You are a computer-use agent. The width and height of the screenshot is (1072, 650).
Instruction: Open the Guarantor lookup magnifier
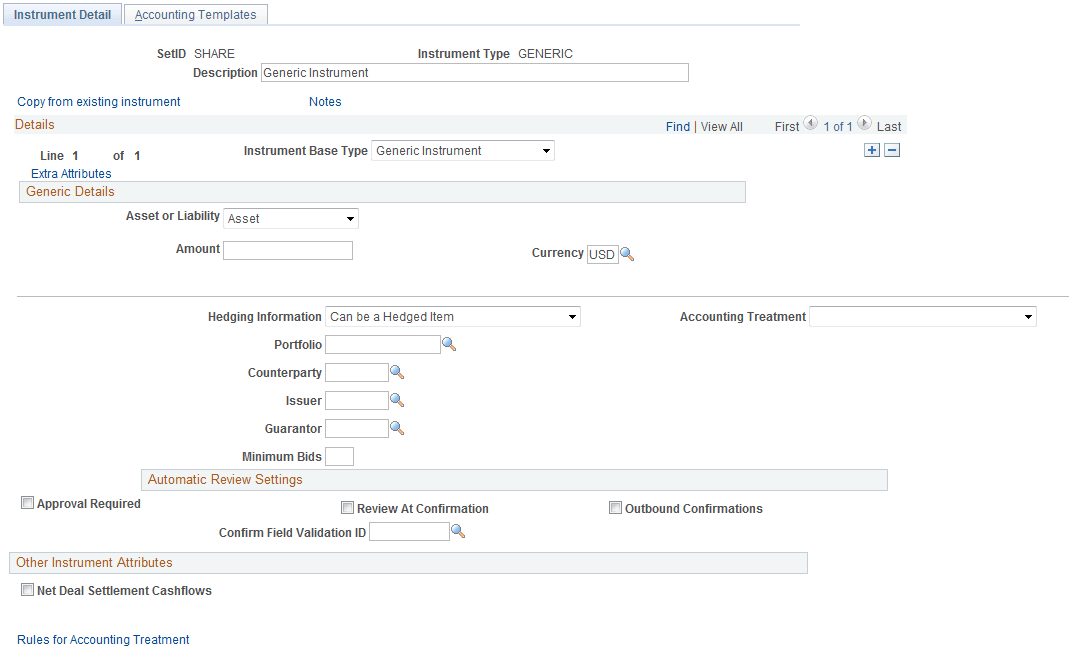pos(397,429)
